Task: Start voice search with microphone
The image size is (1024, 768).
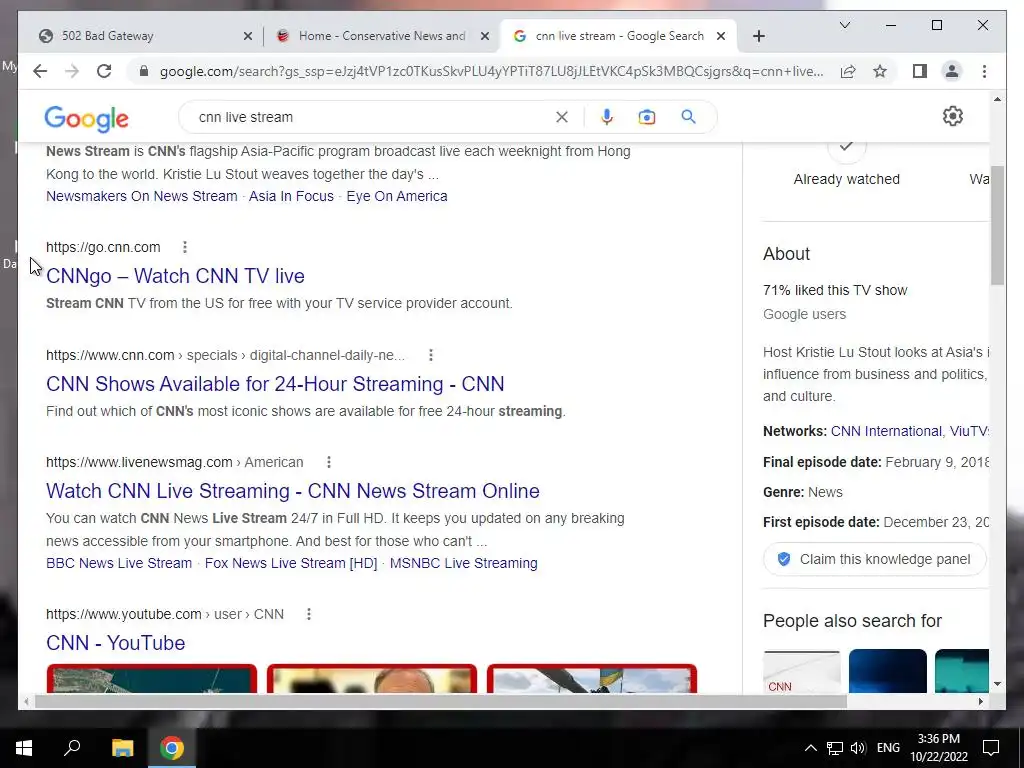Action: (x=607, y=117)
